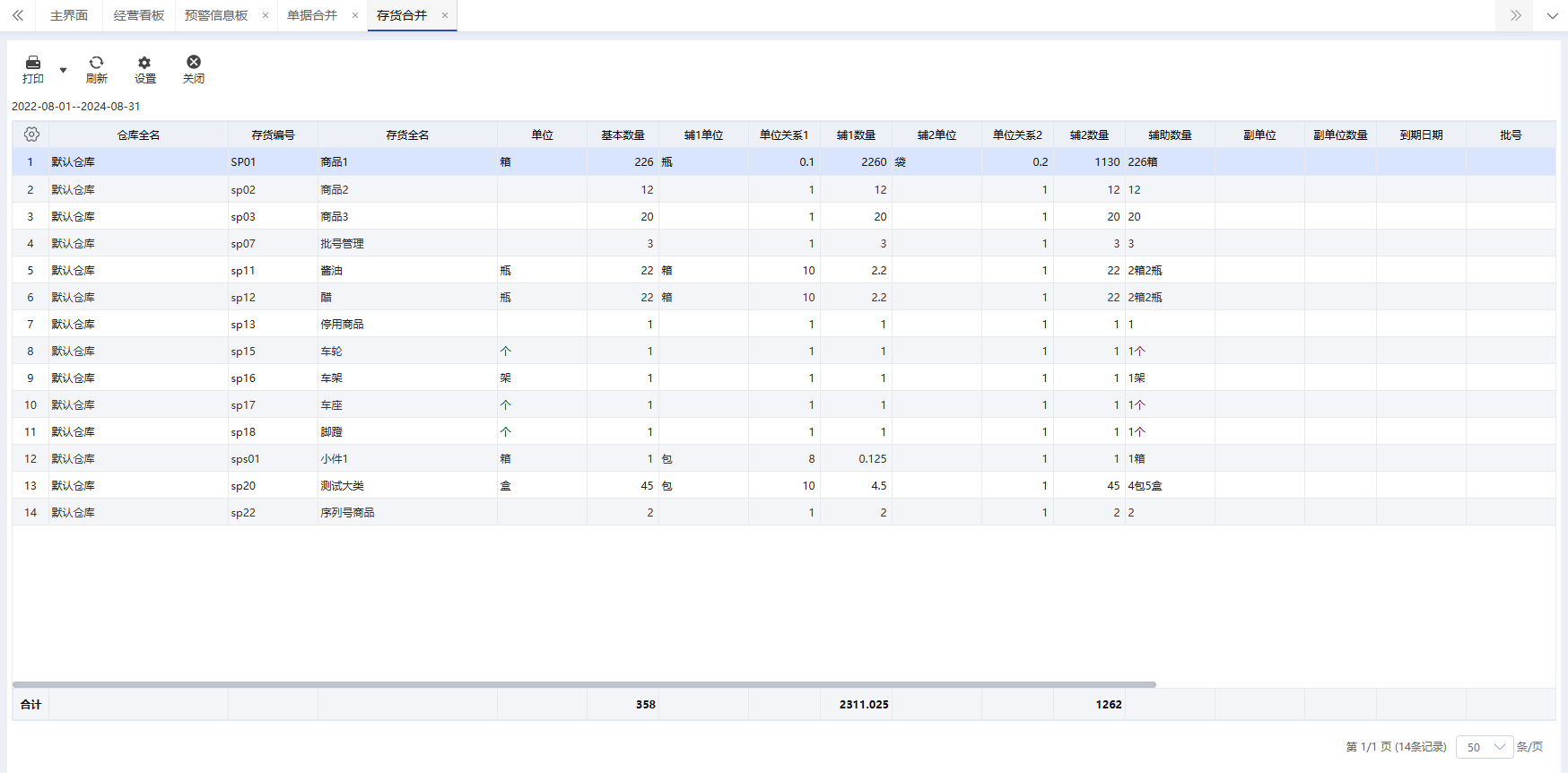This screenshot has height=773, width=1568.
Task: Sort by 仓库全名 column header
Action: (x=138, y=135)
